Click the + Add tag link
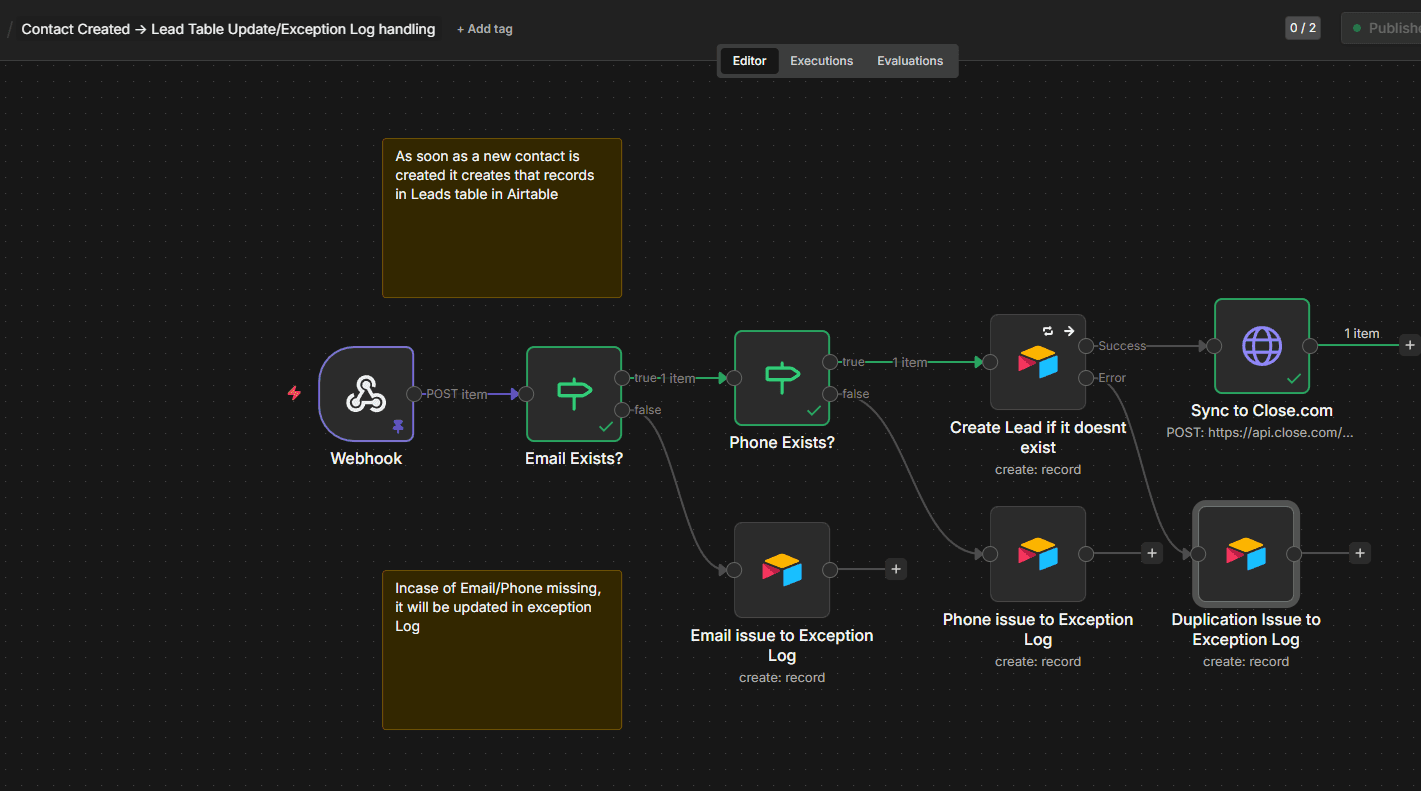Screen dimensions: 1421x791 pos(485,29)
